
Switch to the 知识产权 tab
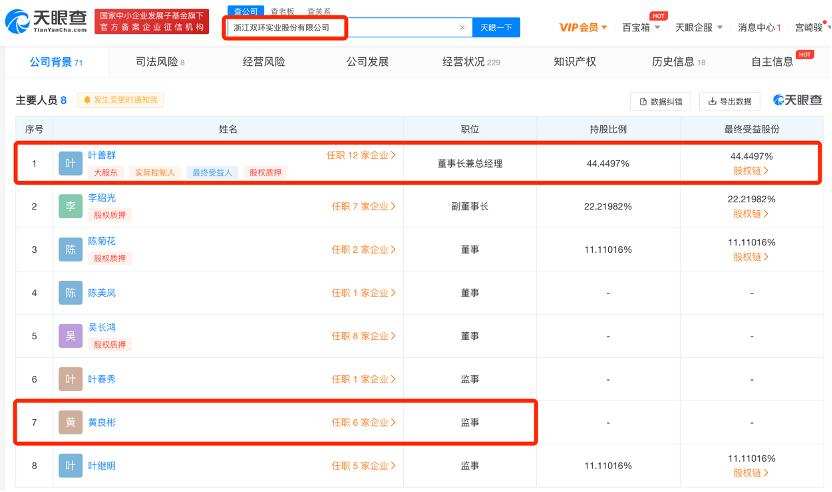(x=575, y=62)
